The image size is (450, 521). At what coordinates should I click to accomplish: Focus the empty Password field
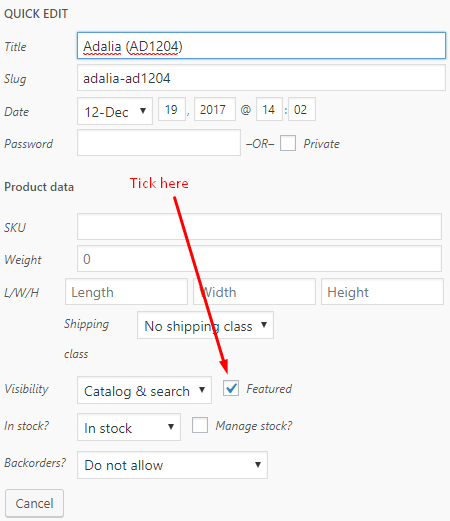[159, 143]
